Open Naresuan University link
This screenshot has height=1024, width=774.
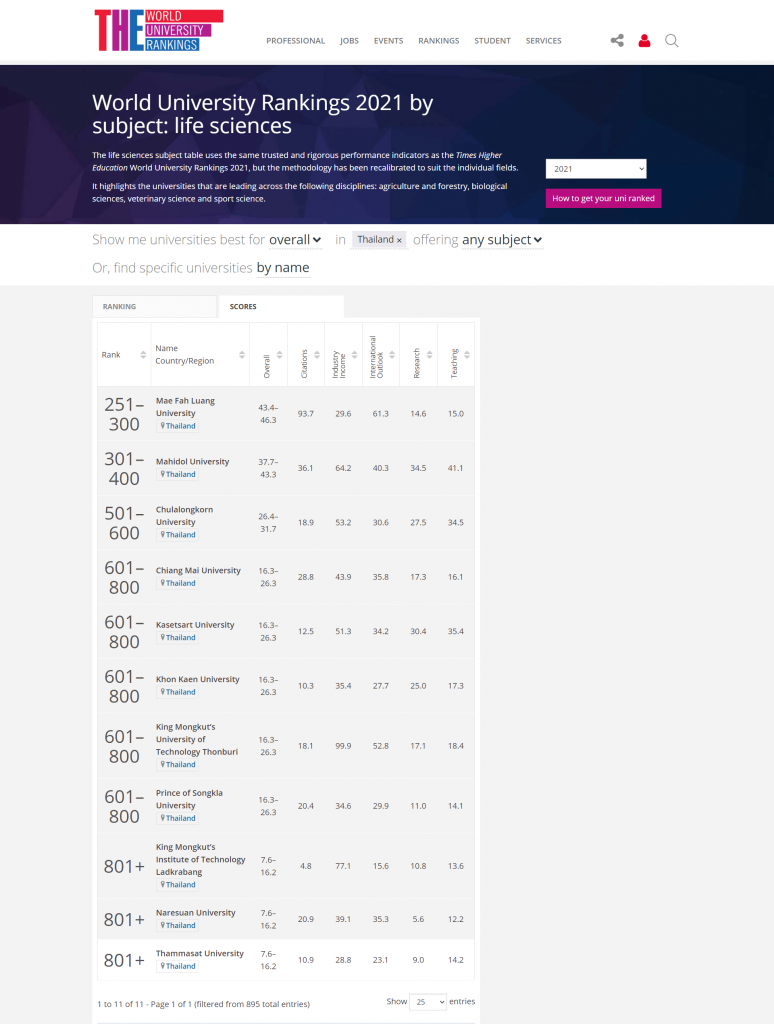(x=195, y=913)
